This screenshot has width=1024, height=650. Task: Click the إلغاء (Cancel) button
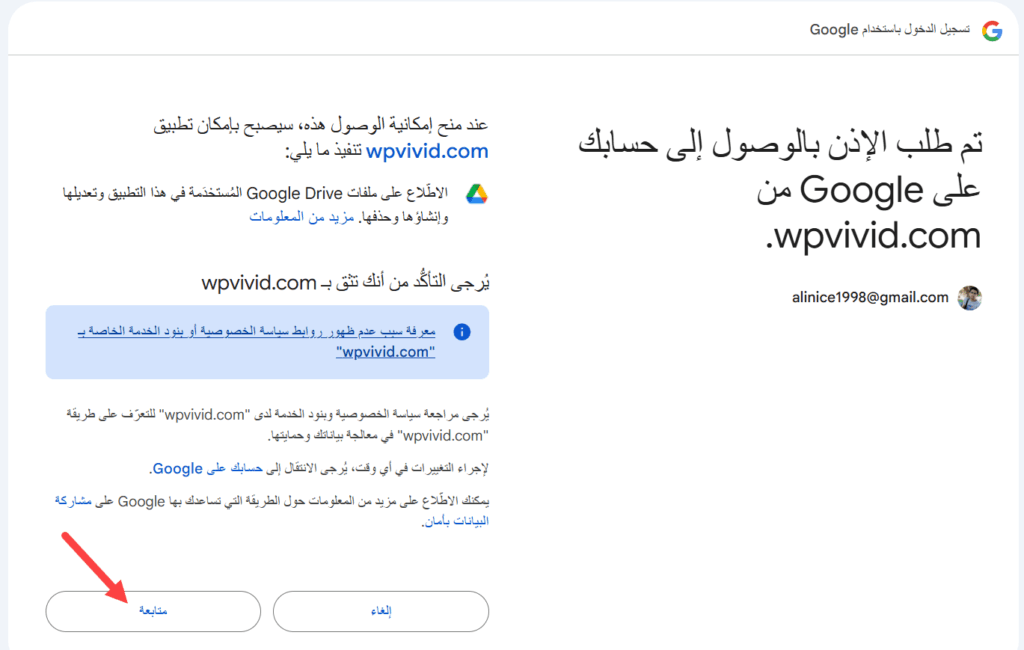[381, 611]
